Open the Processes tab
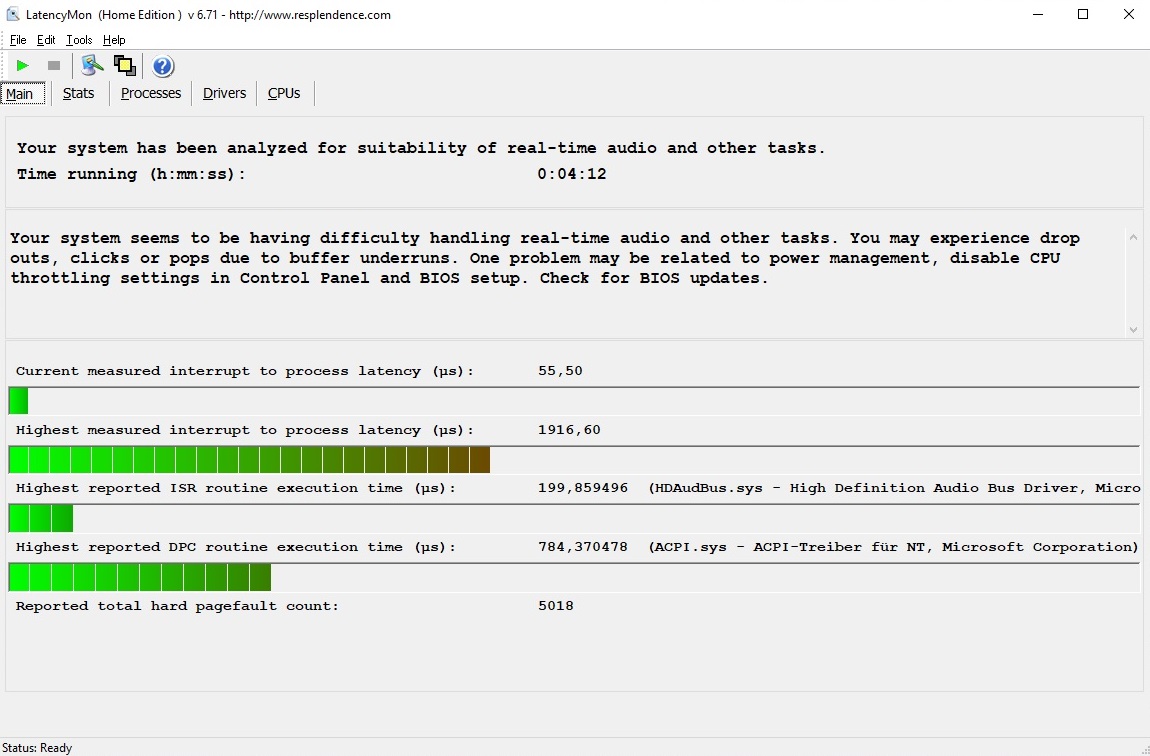 tap(150, 94)
